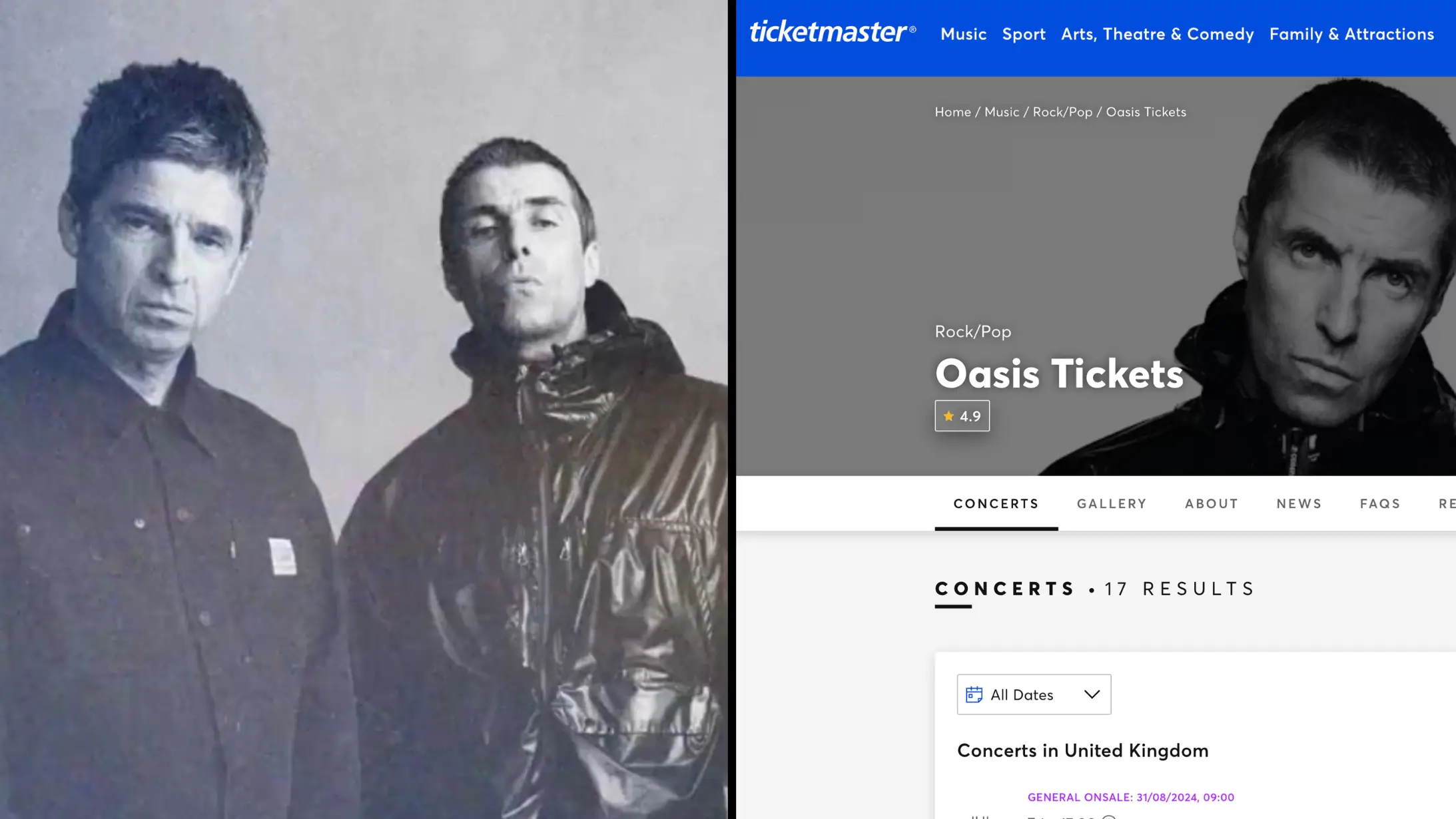
Task: Click the calendar icon in All Dates filter
Action: [975, 694]
